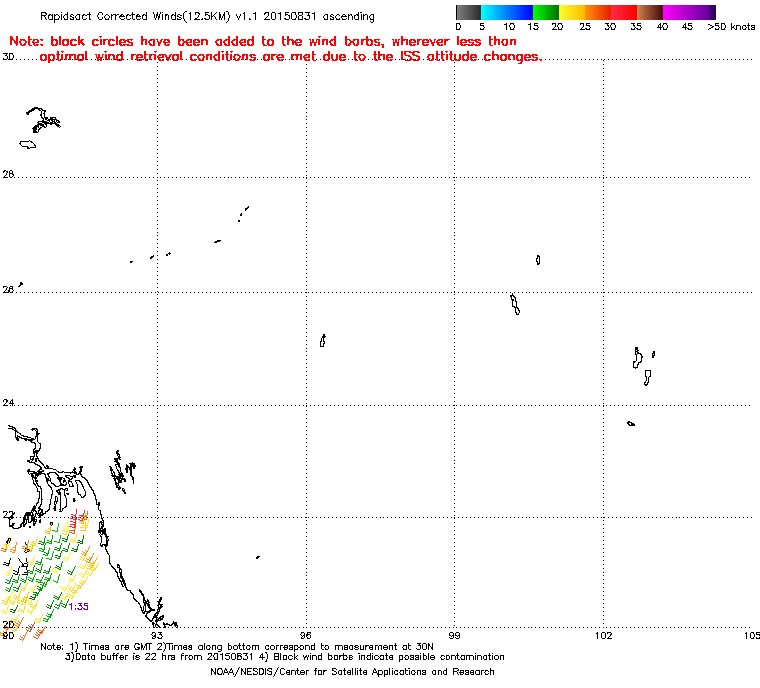Click the dark purple >50 knots segment
This screenshot has height=688, width=760.
pos(712,12)
